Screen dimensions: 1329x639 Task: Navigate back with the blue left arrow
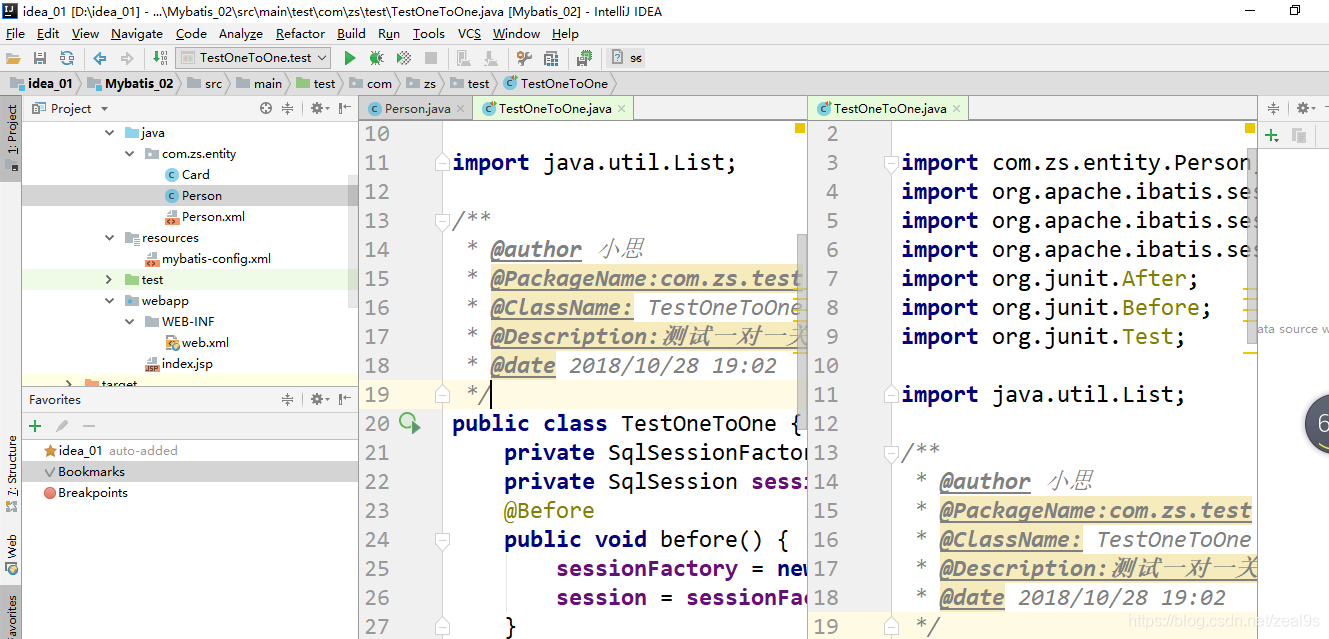[x=100, y=58]
